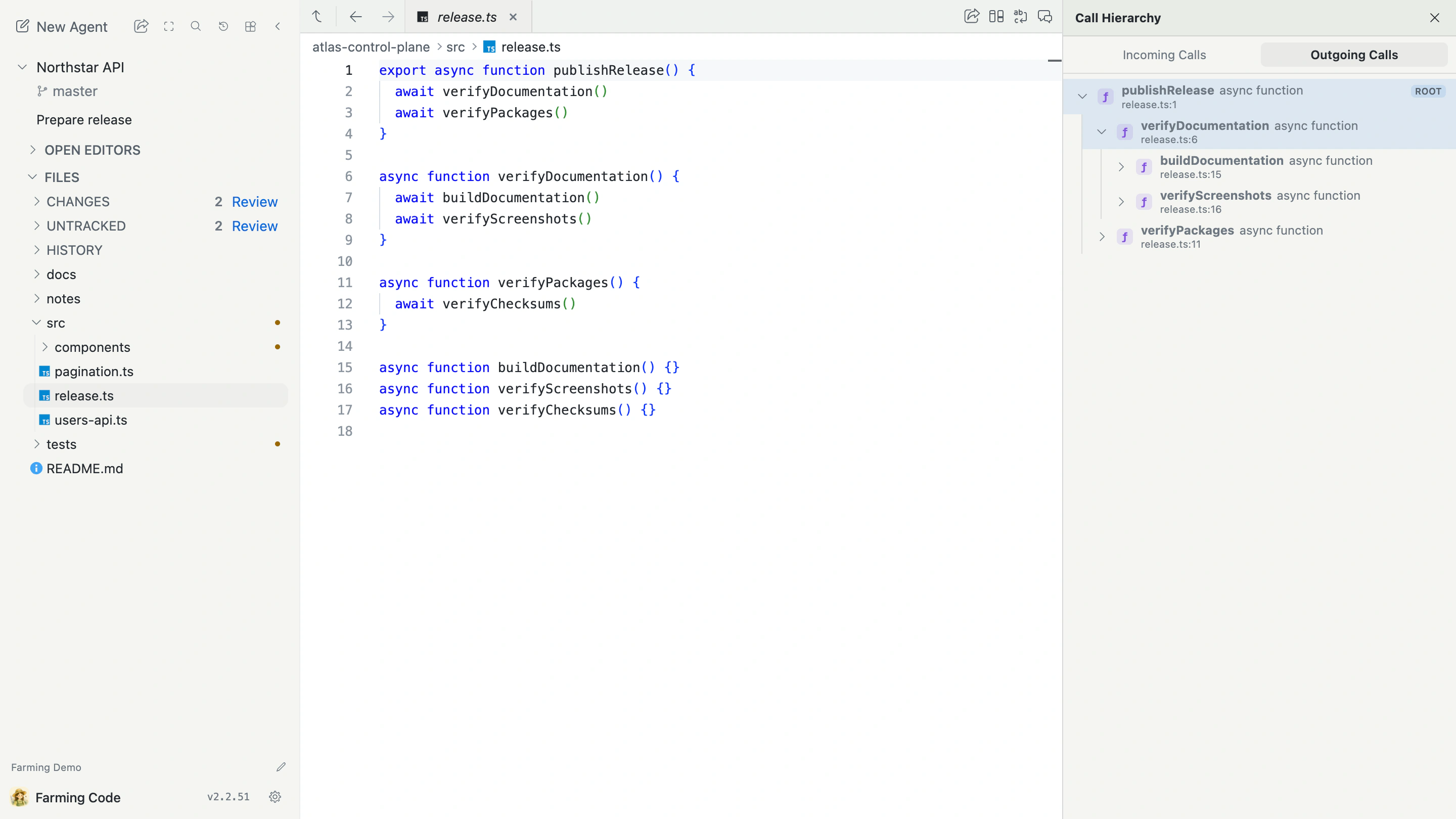
Task: Click Review link next to CHANGES
Action: pyautogui.click(x=254, y=202)
